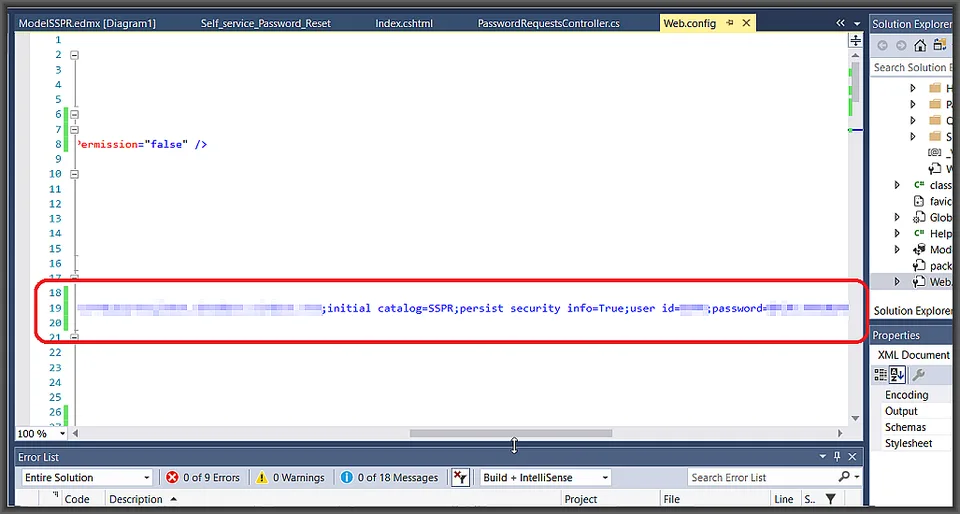Screen dimensions: 960x514
Task: Click the first folder icon in Solution Explorer tree
Action: [x=934, y=88]
